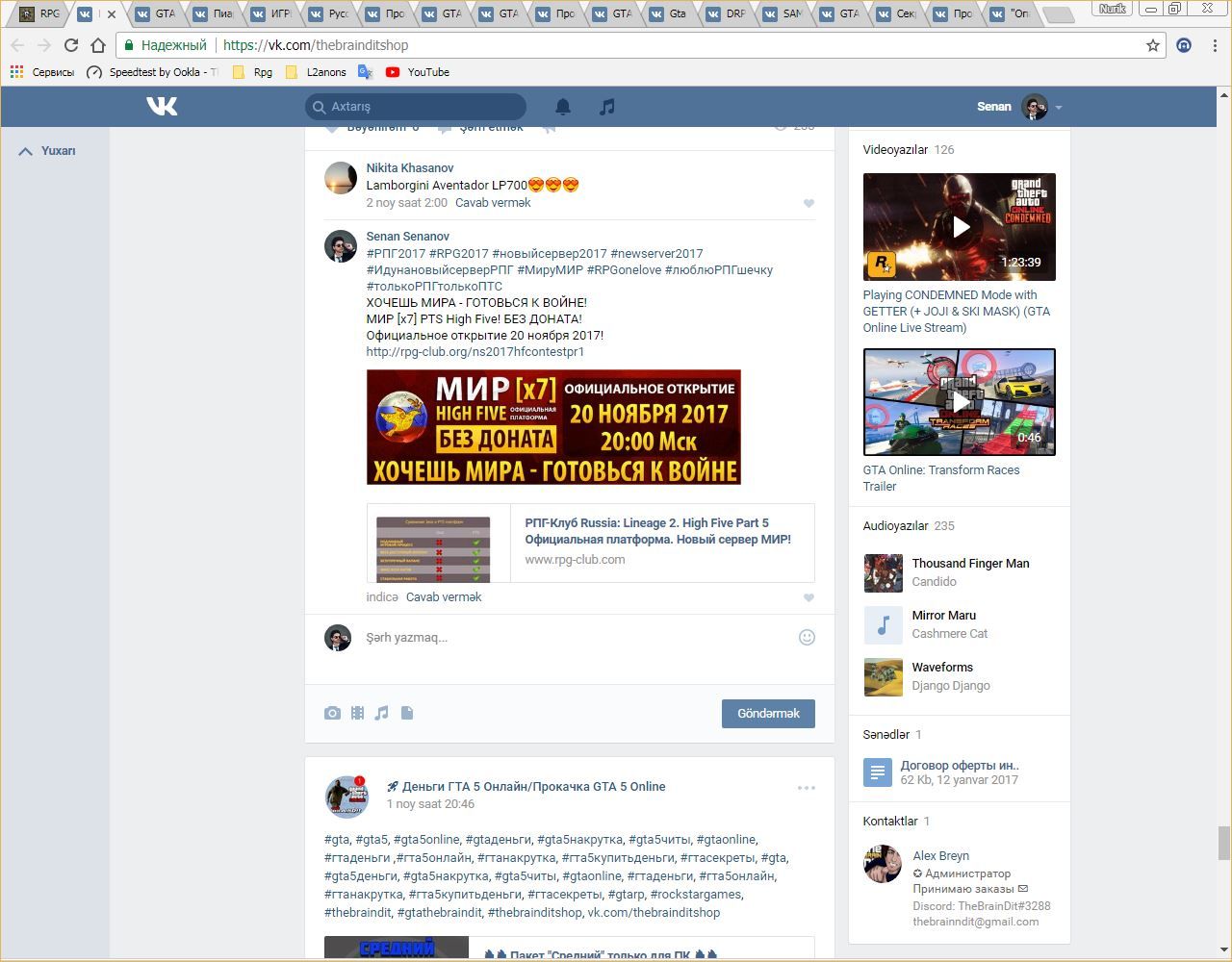Click the page vertical scrollbar thumb
The image size is (1232, 962).
(x=1224, y=844)
